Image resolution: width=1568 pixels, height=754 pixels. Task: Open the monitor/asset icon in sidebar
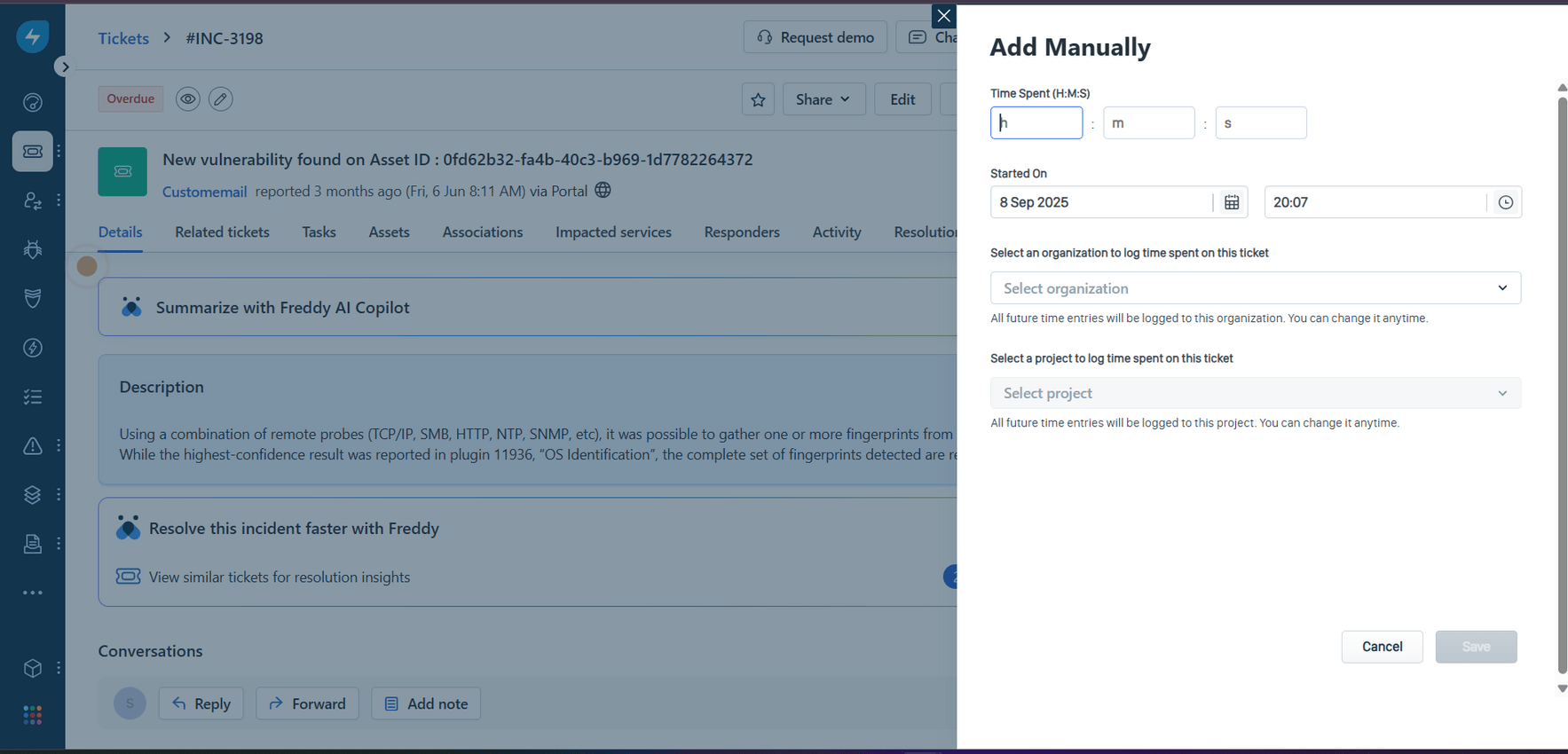coord(33,543)
